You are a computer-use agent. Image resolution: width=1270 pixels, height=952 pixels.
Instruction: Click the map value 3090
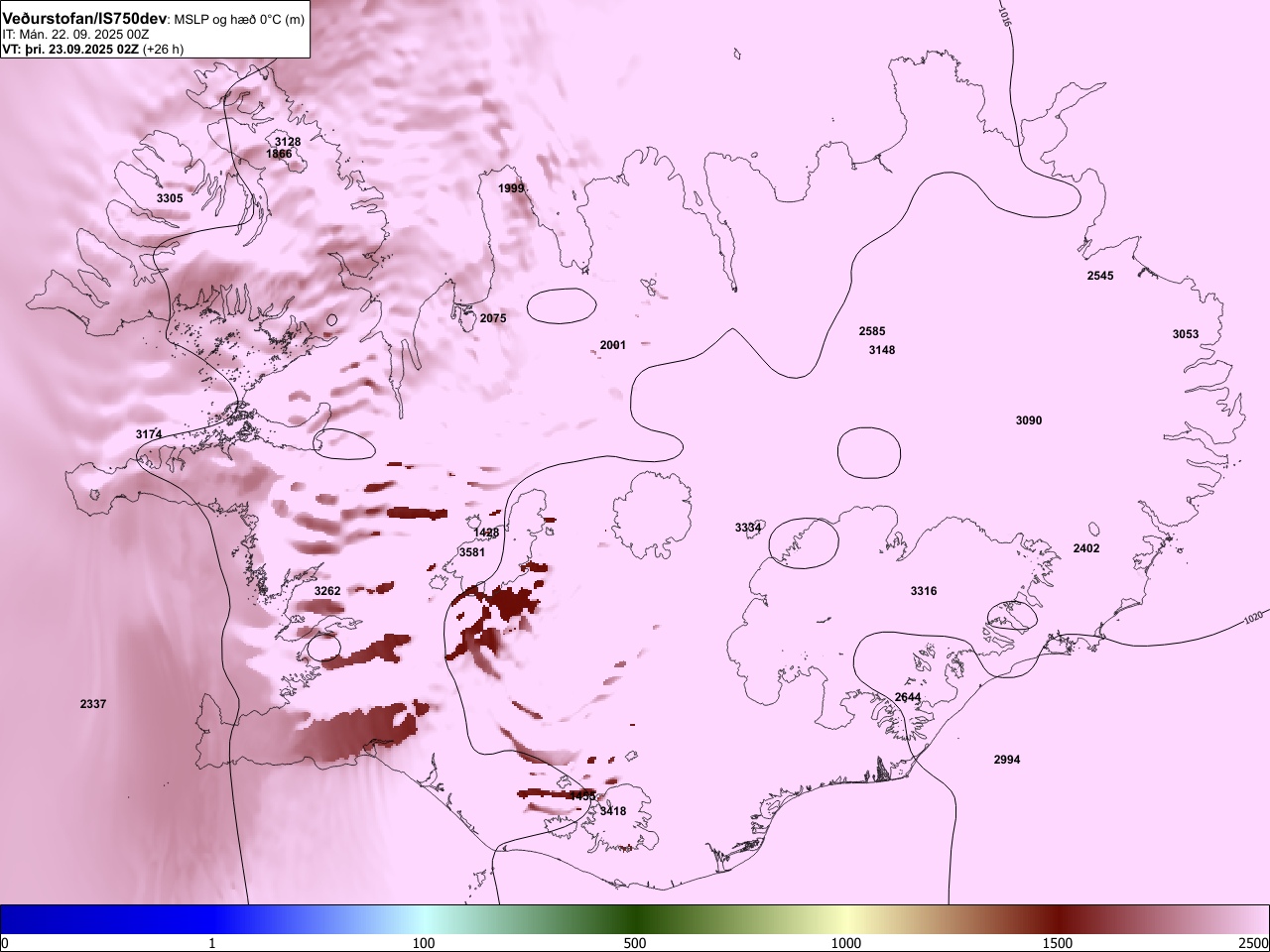(x=1029, y=420)
